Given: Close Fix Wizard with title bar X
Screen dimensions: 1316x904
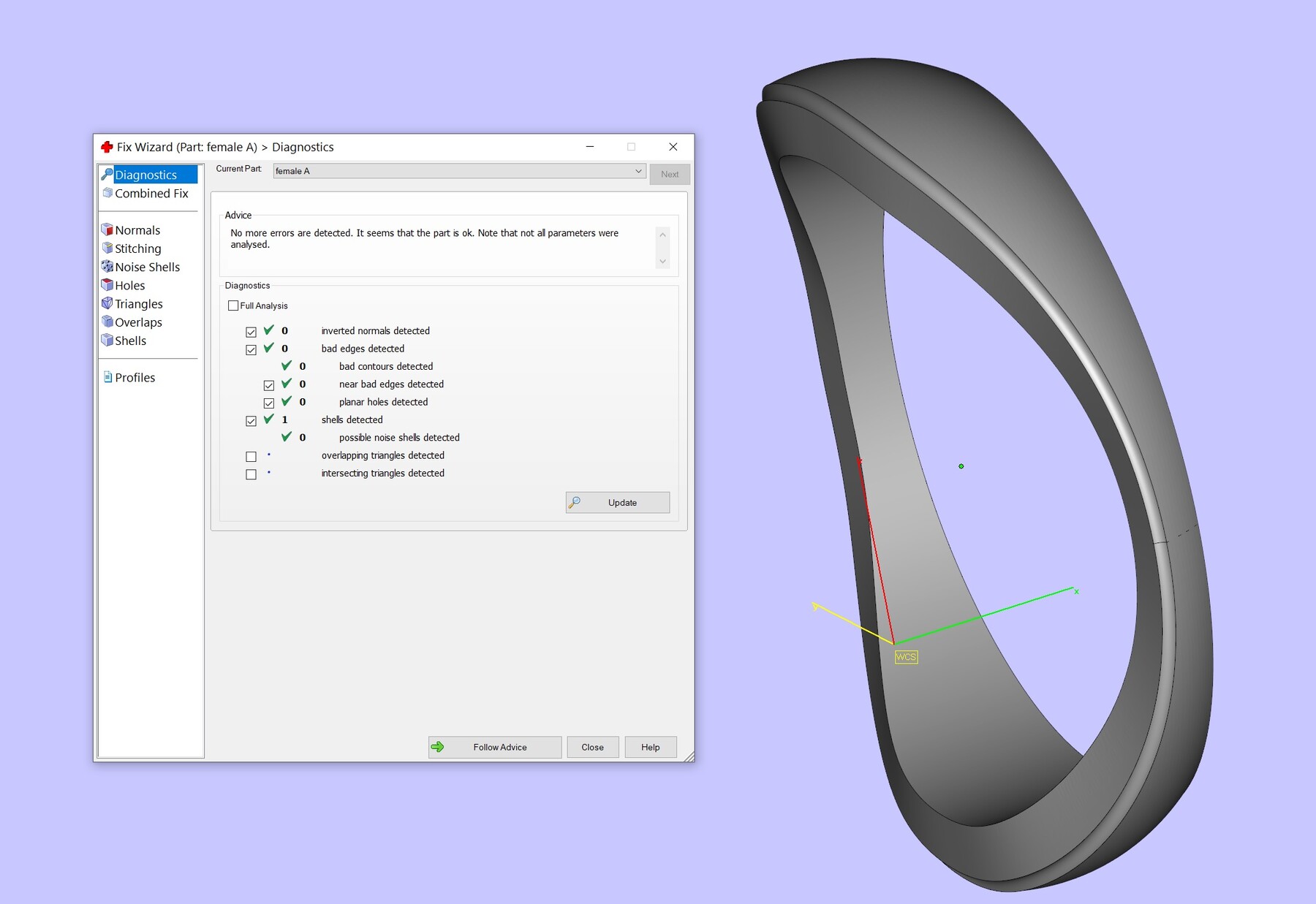Looking at the screenshot, I should coord(673,147).
